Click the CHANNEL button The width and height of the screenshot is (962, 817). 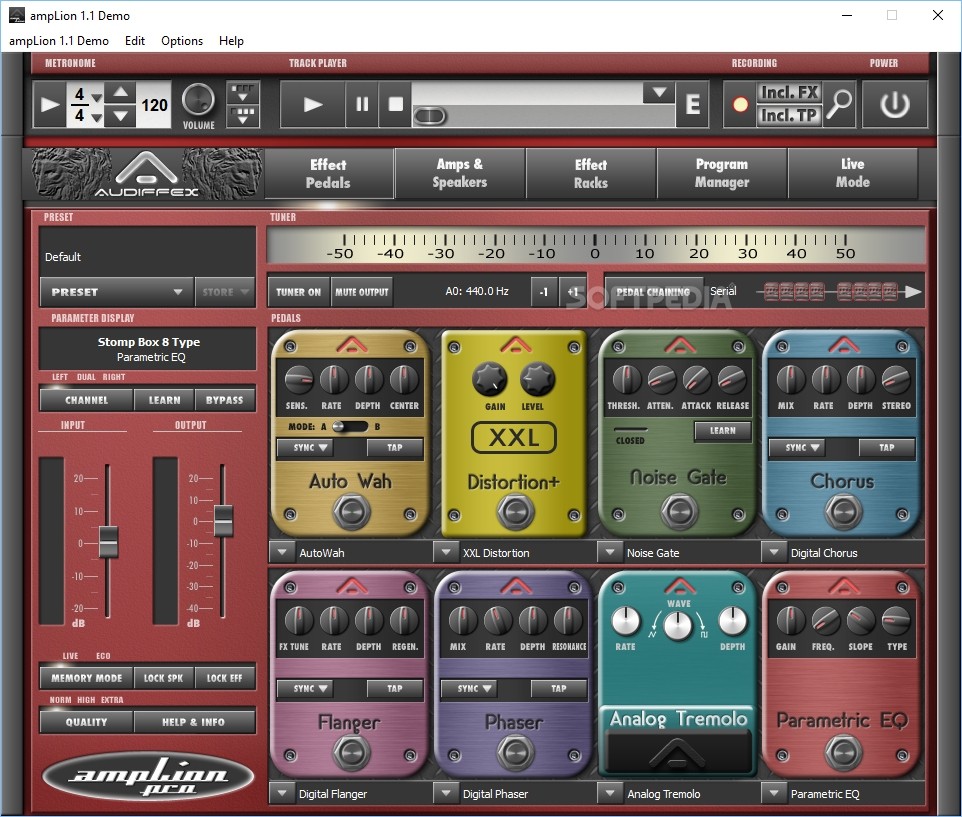[87, 400]
